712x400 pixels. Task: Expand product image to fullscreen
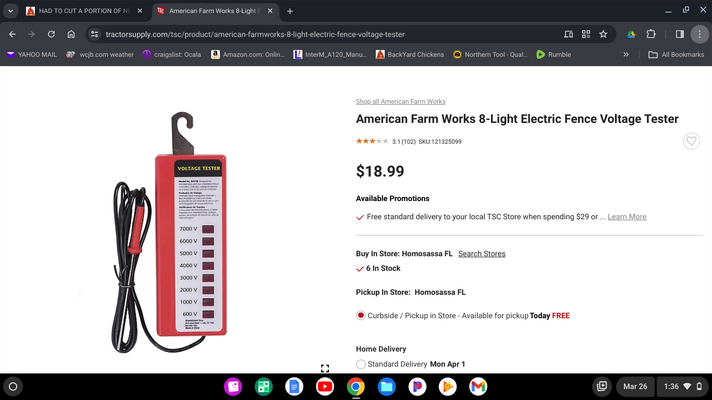coord(325,368)
